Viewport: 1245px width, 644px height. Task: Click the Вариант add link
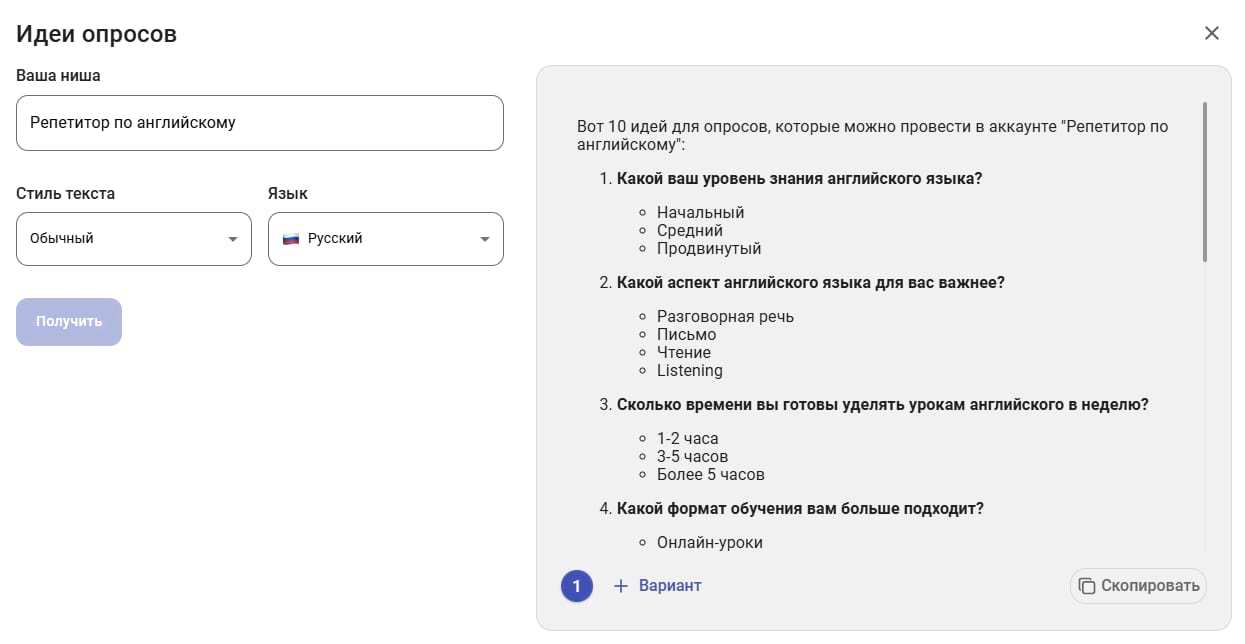[657, 586]
